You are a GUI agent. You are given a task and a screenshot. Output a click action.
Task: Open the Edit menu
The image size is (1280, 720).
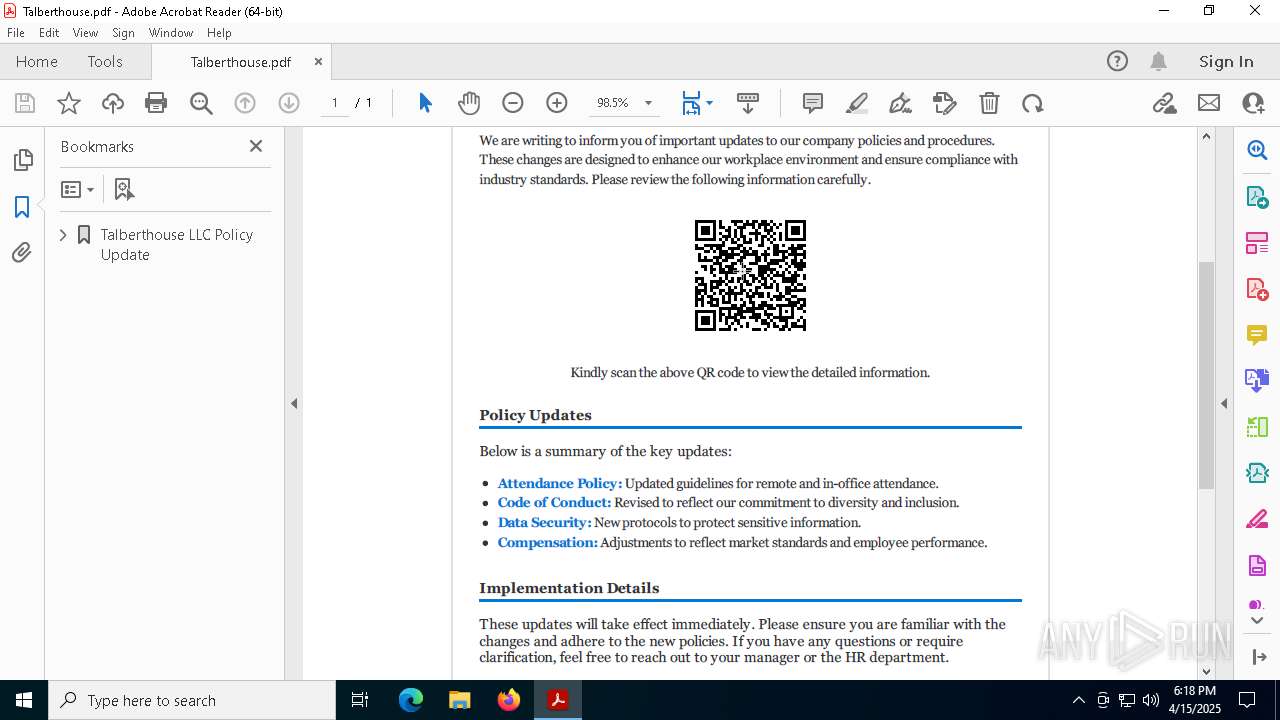pyautogui.click(x=49, y=32)
